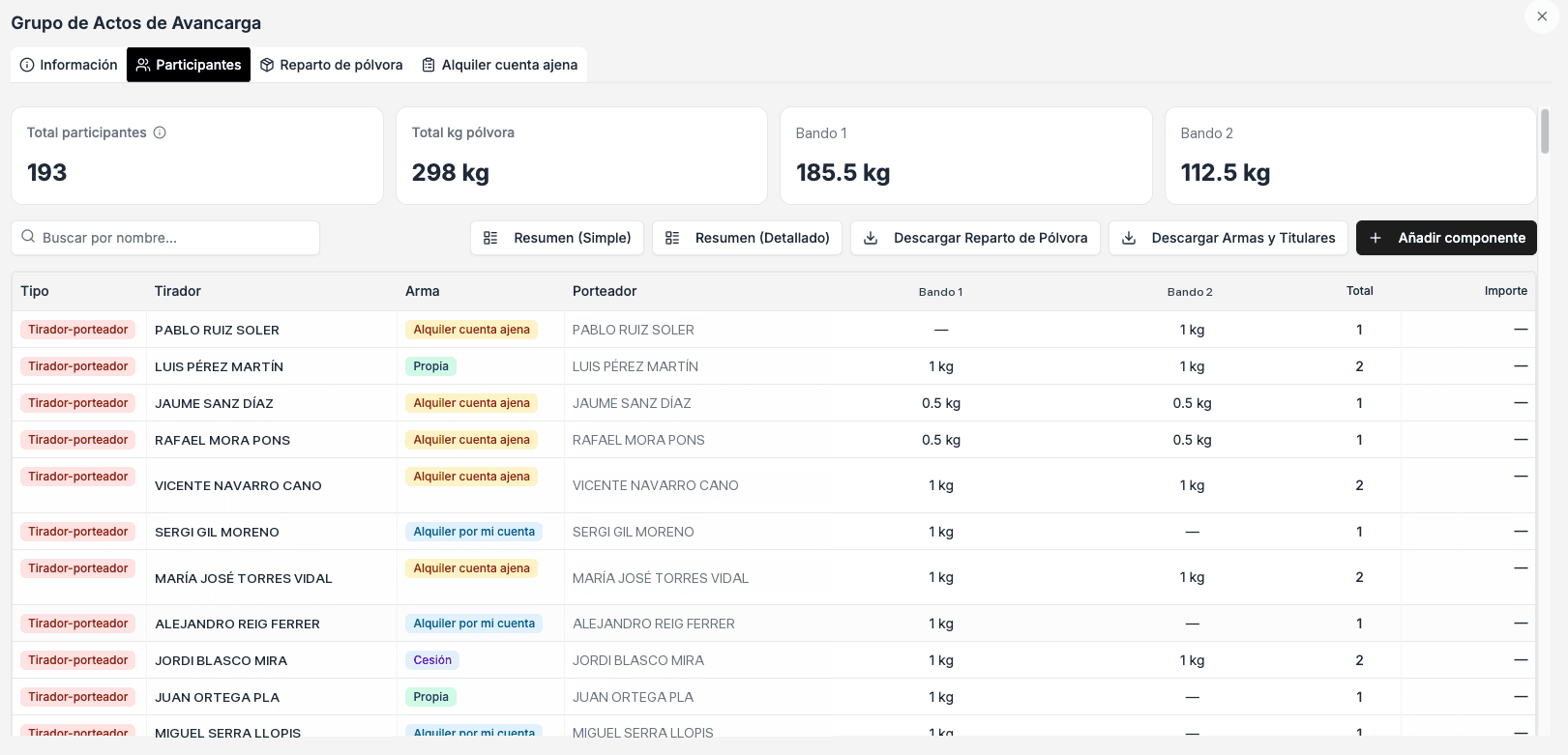The image size is (1568, 755).
Task: Switch to the Reparto de pólvora tab
Action: (x=331, y=65)
